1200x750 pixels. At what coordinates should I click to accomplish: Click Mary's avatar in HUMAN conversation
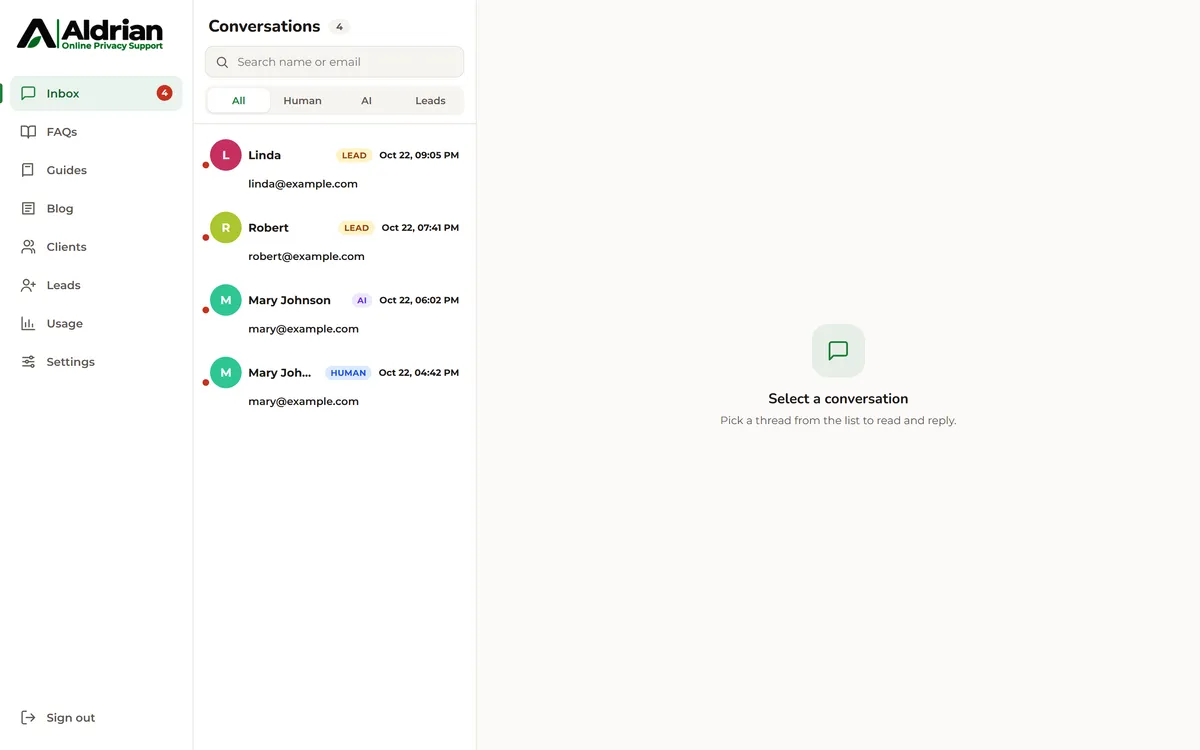click(226, 373)
